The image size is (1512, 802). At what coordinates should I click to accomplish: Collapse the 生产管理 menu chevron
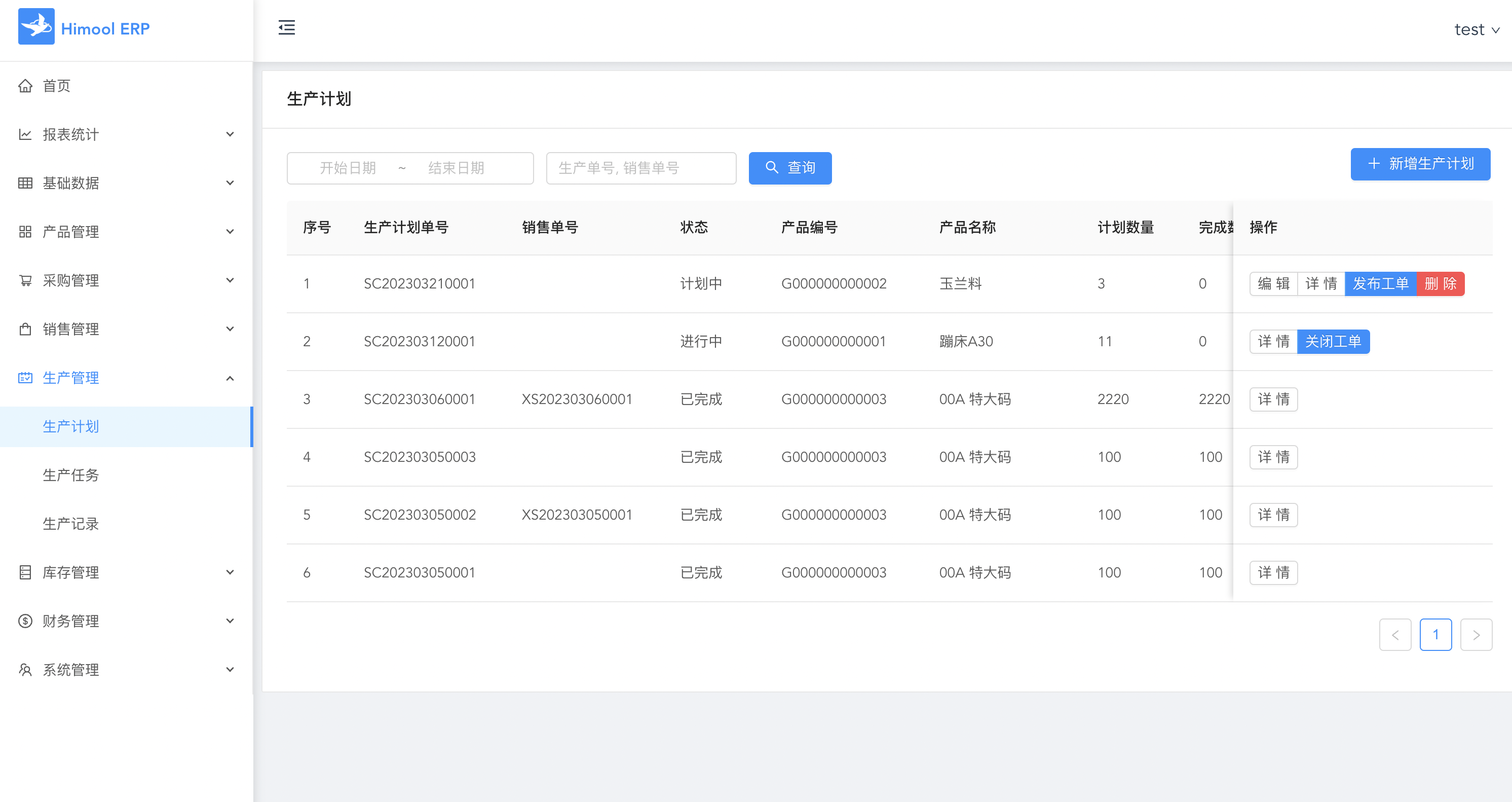pos(230,378)
